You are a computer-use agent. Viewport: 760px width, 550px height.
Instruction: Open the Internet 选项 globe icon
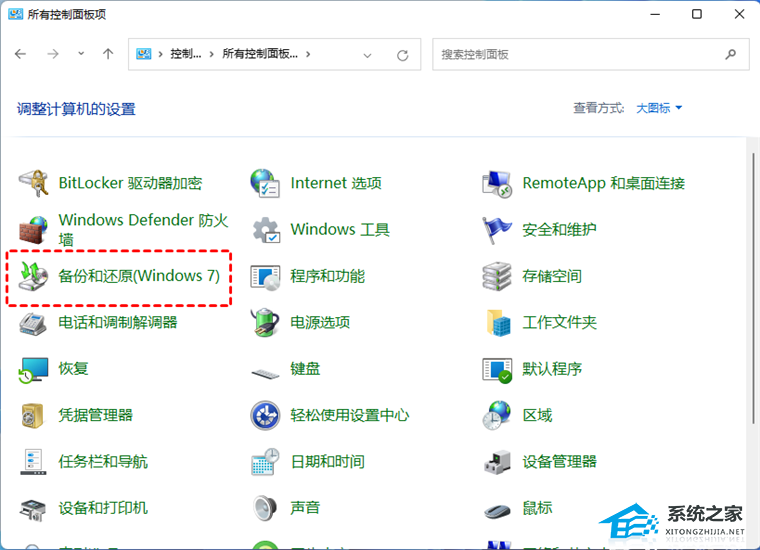pyautogui.click(x=265, y=183)
